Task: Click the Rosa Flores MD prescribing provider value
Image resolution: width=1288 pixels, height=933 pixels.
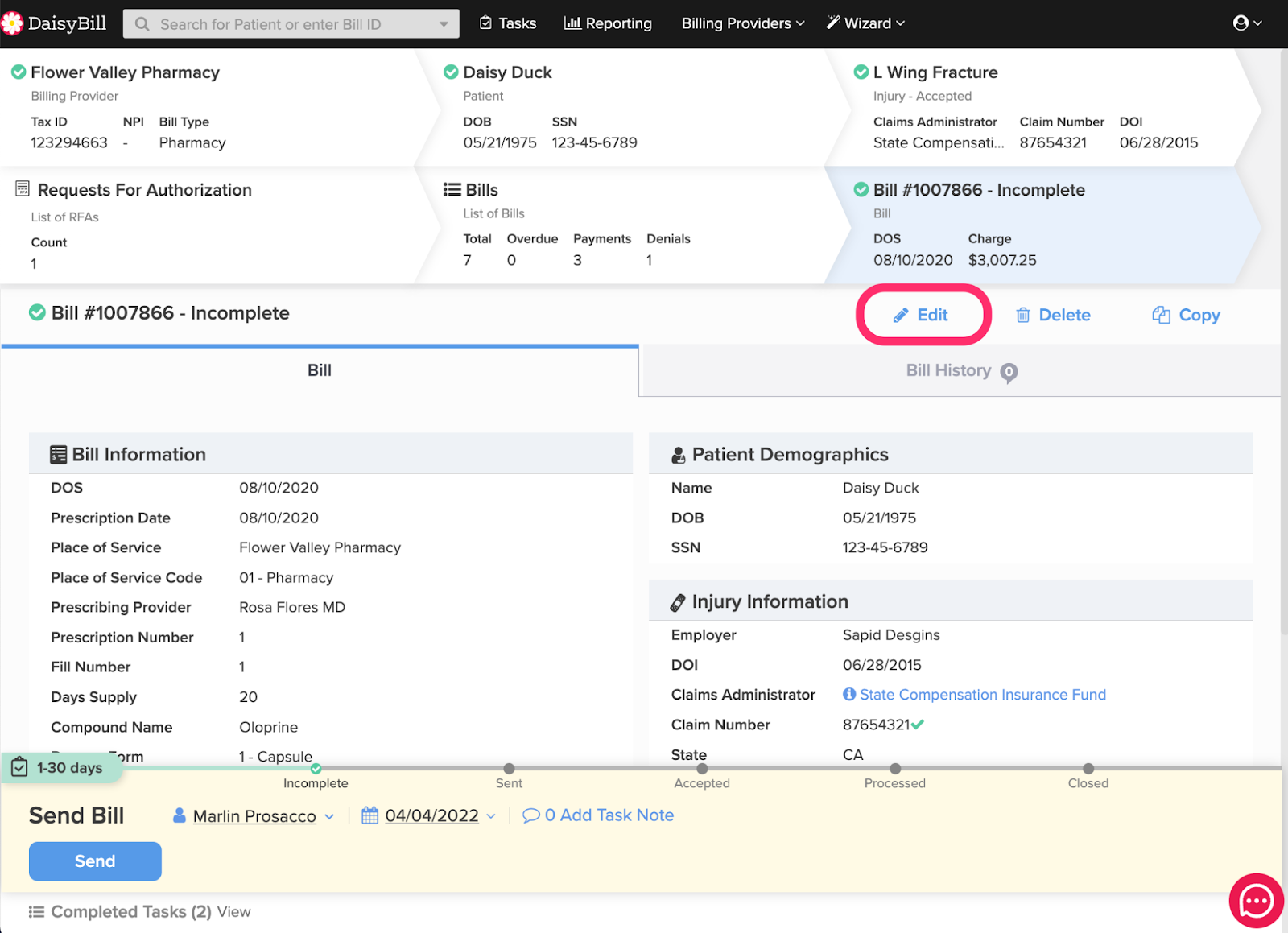Action: pos(292,607)
